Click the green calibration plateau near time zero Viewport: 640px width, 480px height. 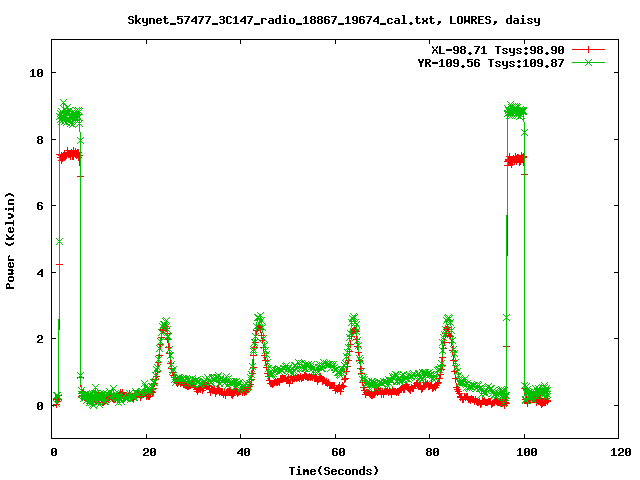coord(69,115)
